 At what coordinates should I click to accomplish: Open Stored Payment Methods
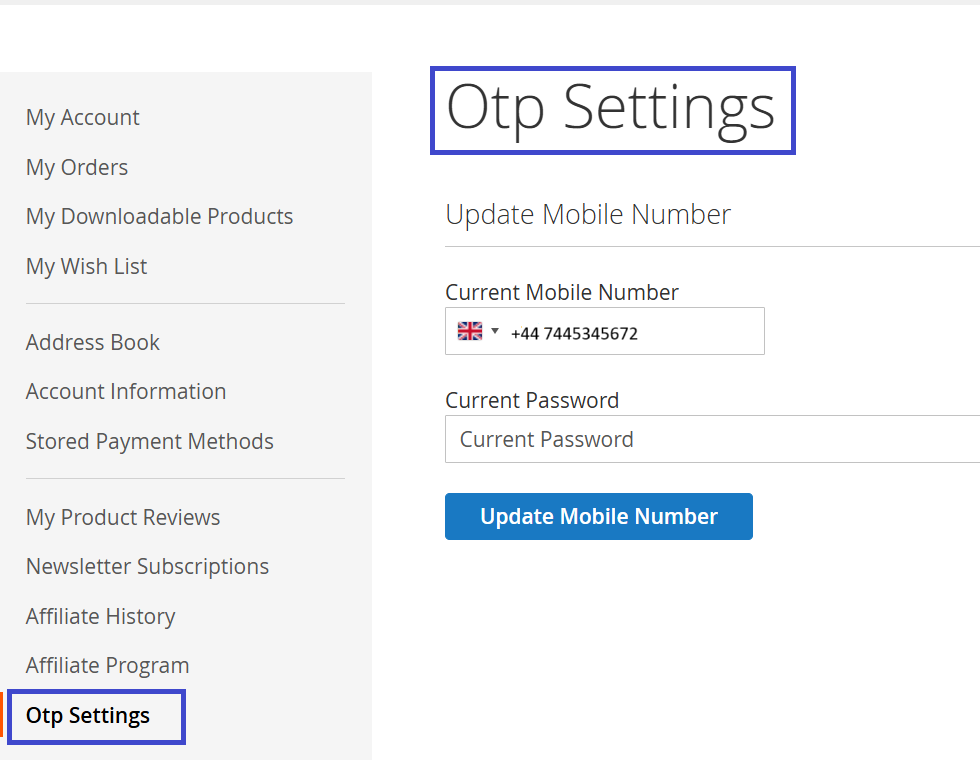point(150,441)
